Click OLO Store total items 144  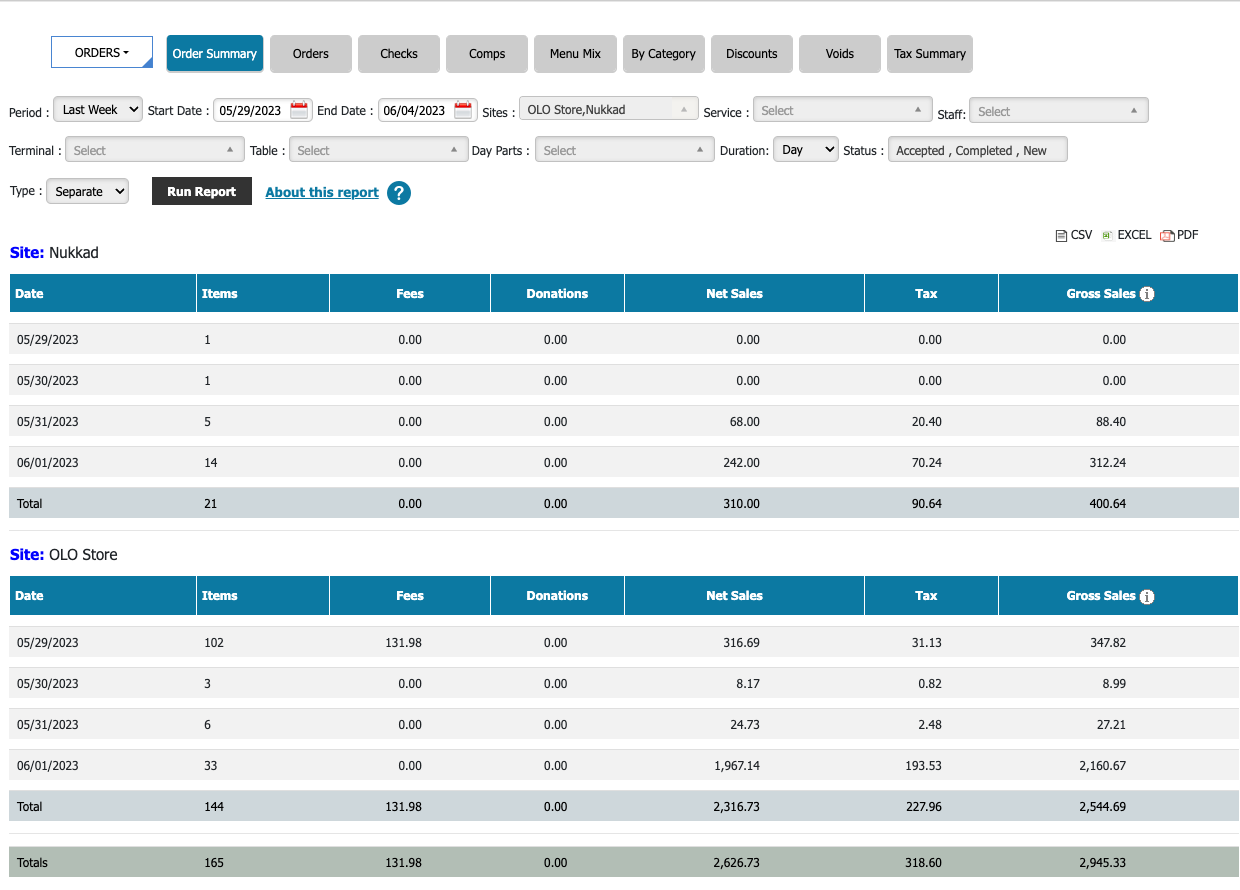click(214, 807)
